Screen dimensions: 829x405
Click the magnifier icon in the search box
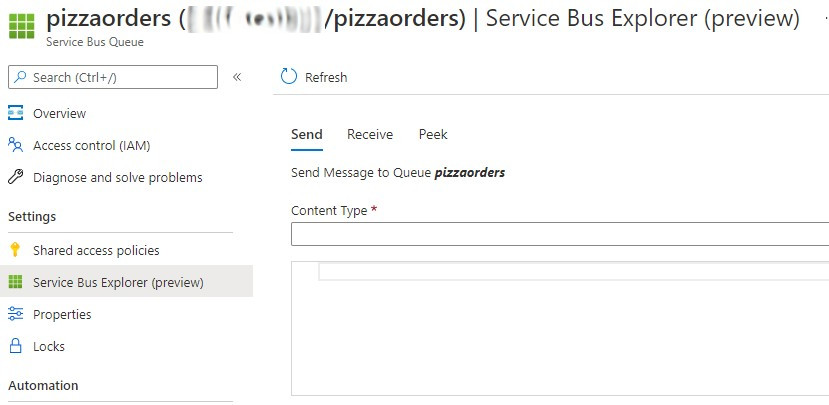click(x=20, y=77)
